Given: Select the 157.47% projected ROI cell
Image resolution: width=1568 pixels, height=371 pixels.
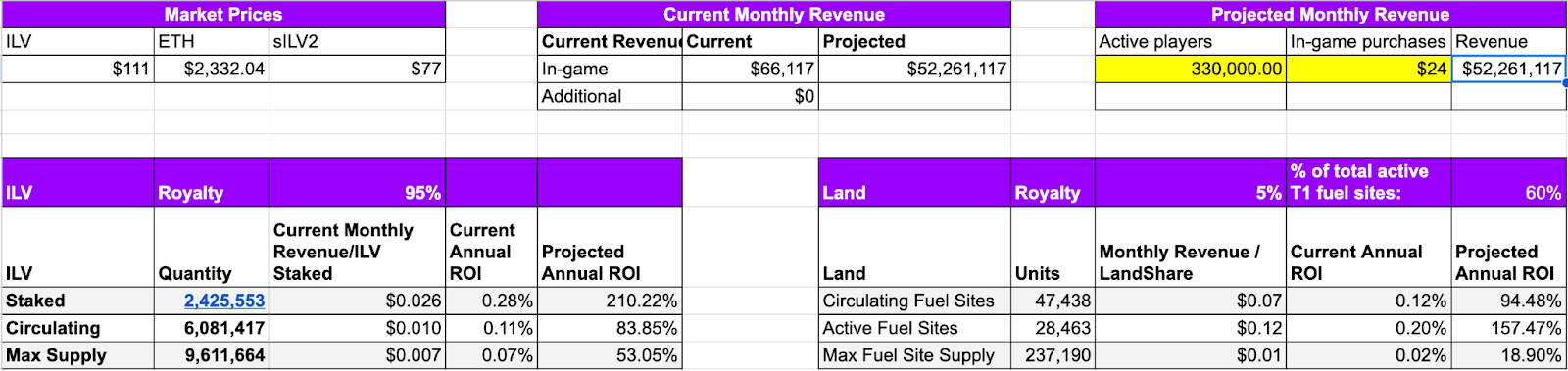Looking at the screenshot, I should pos(1508,328).
